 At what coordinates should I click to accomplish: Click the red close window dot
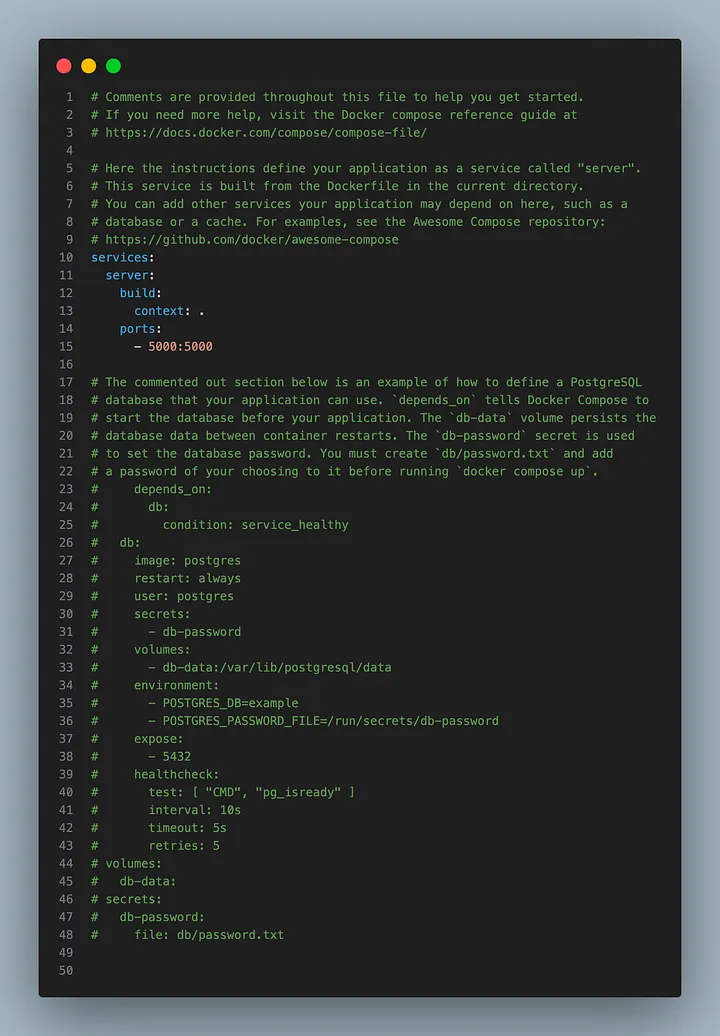64,66
